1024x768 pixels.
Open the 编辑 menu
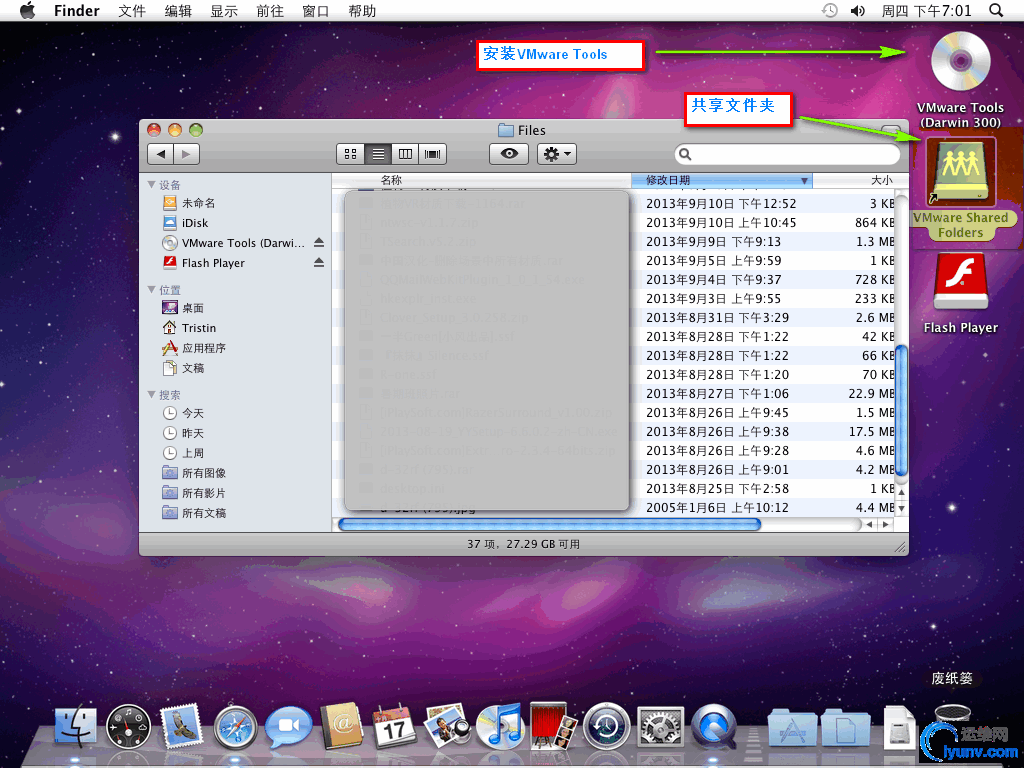pos(178,10)
